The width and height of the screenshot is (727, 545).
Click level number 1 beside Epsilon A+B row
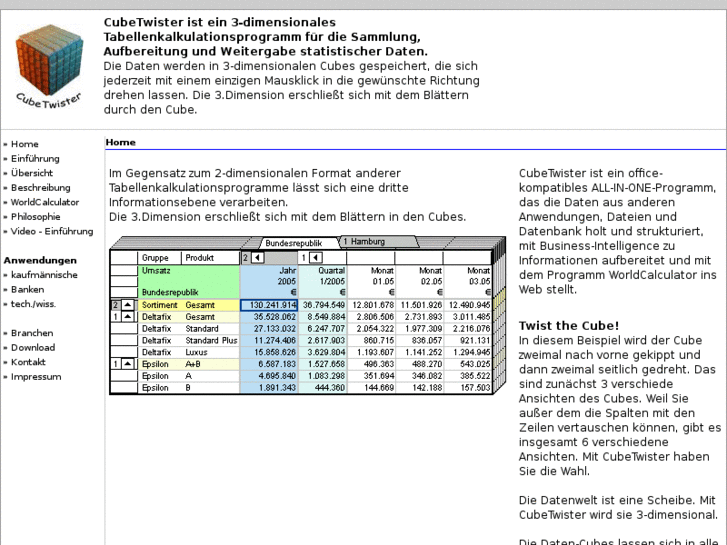[116, 364]
